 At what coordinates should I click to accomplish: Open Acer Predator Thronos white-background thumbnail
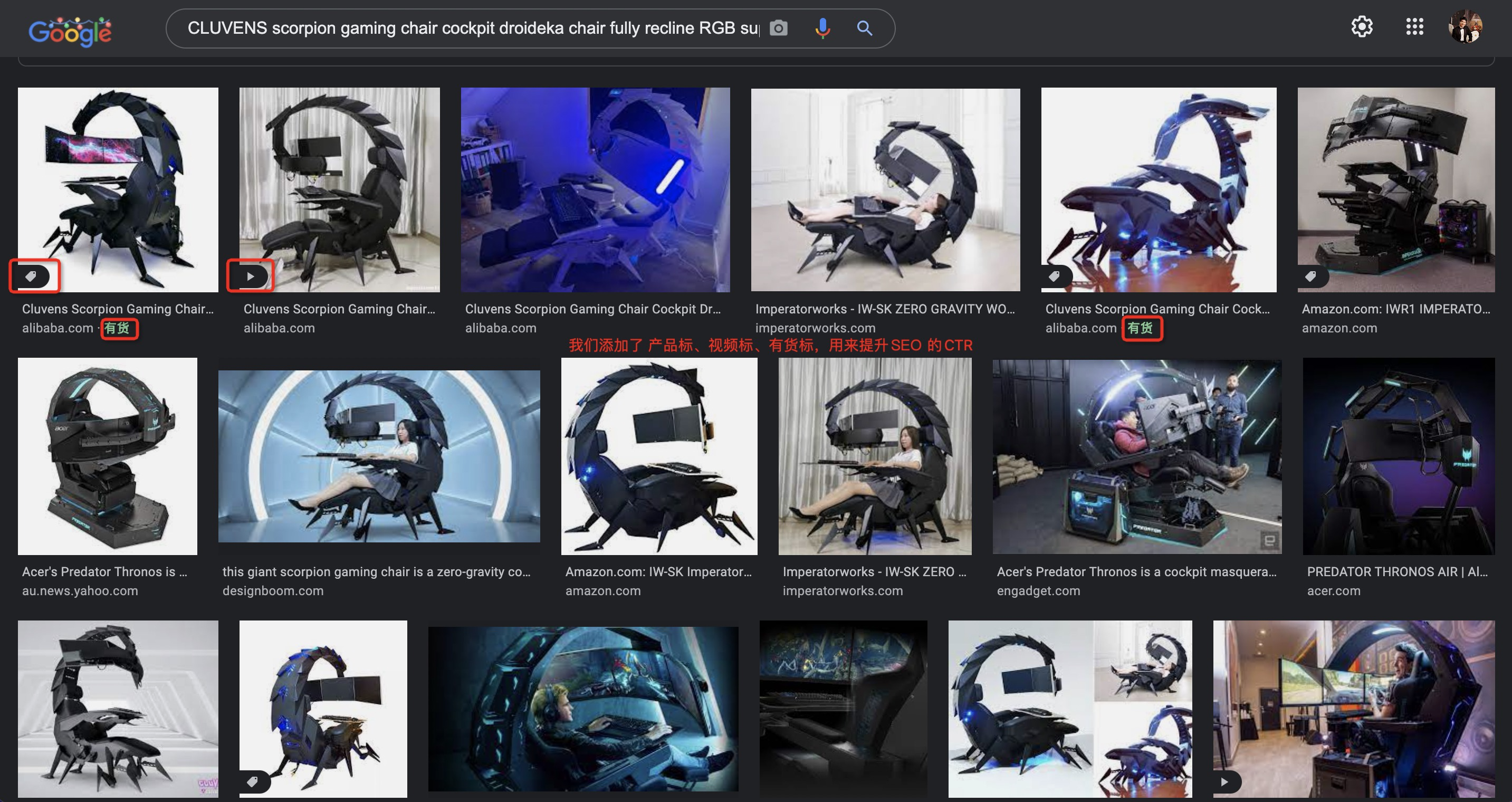(108, 456)
